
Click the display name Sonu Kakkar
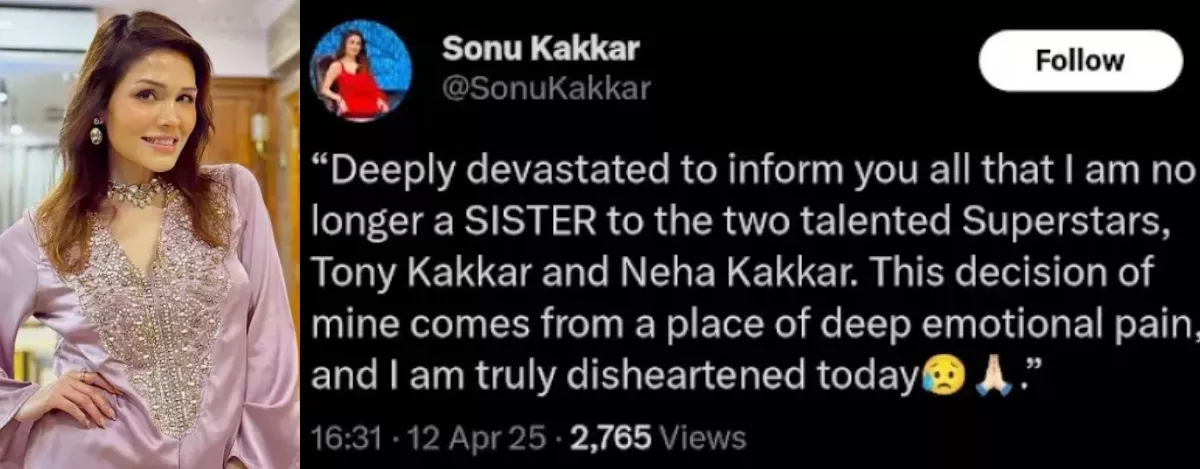coord(540,48)
